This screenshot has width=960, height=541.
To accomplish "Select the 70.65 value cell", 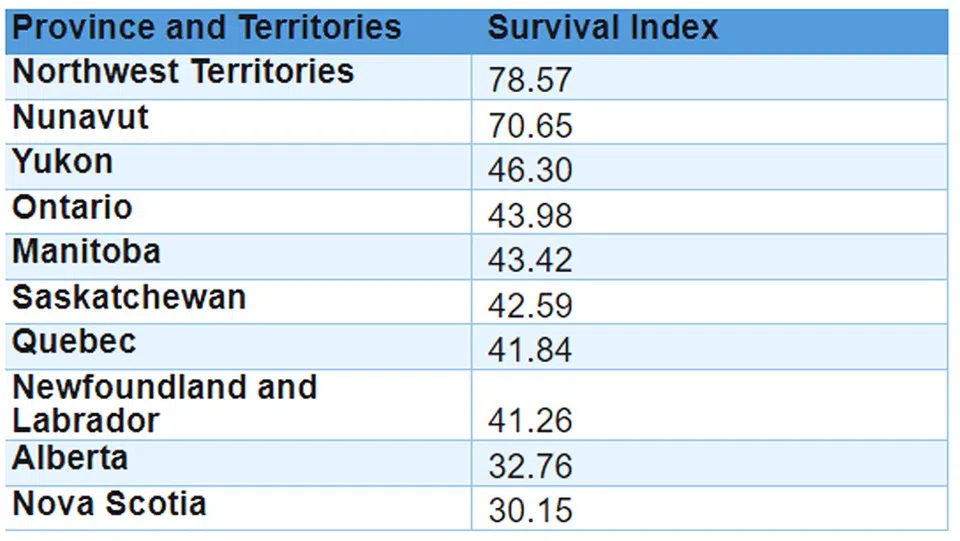I will [530, 126].
